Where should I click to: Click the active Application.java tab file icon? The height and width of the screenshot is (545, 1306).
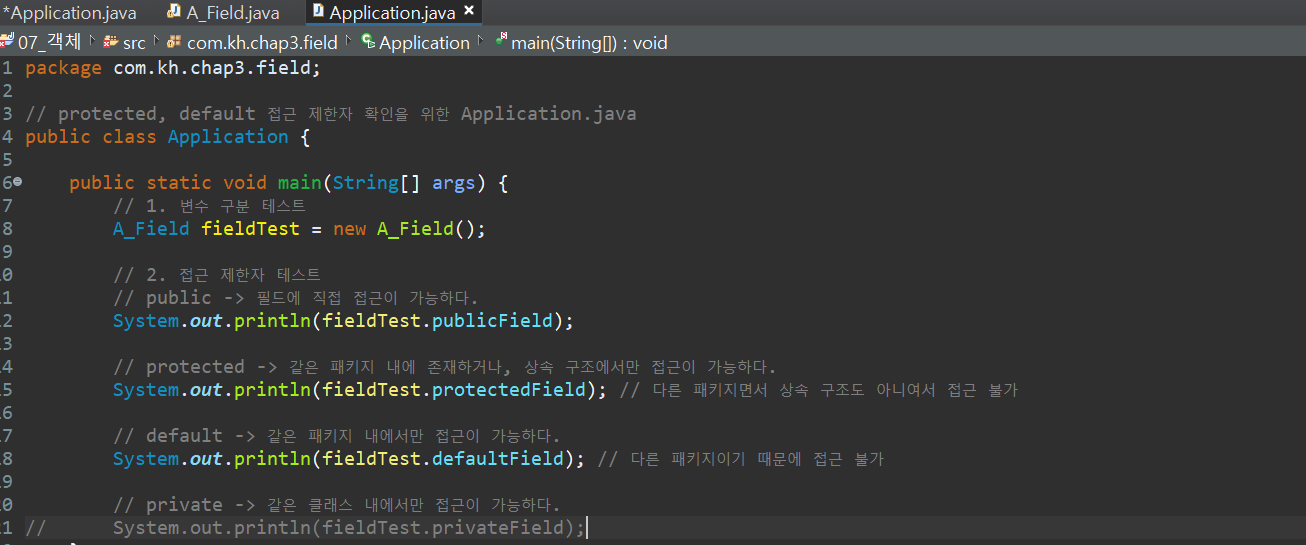(318, 12)
